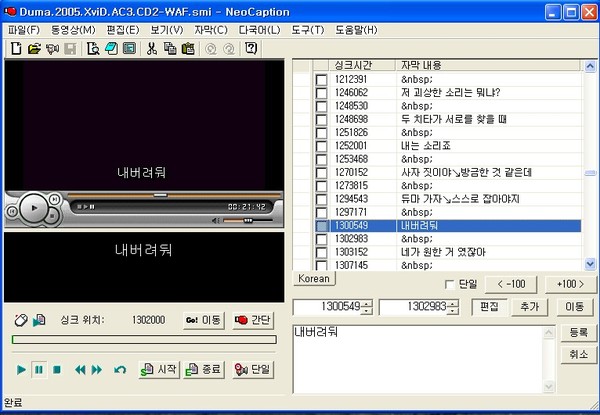Click the Help question mark icon
Image resolution: width=600 pixels, height=415 pixels.
click(250, 48)
